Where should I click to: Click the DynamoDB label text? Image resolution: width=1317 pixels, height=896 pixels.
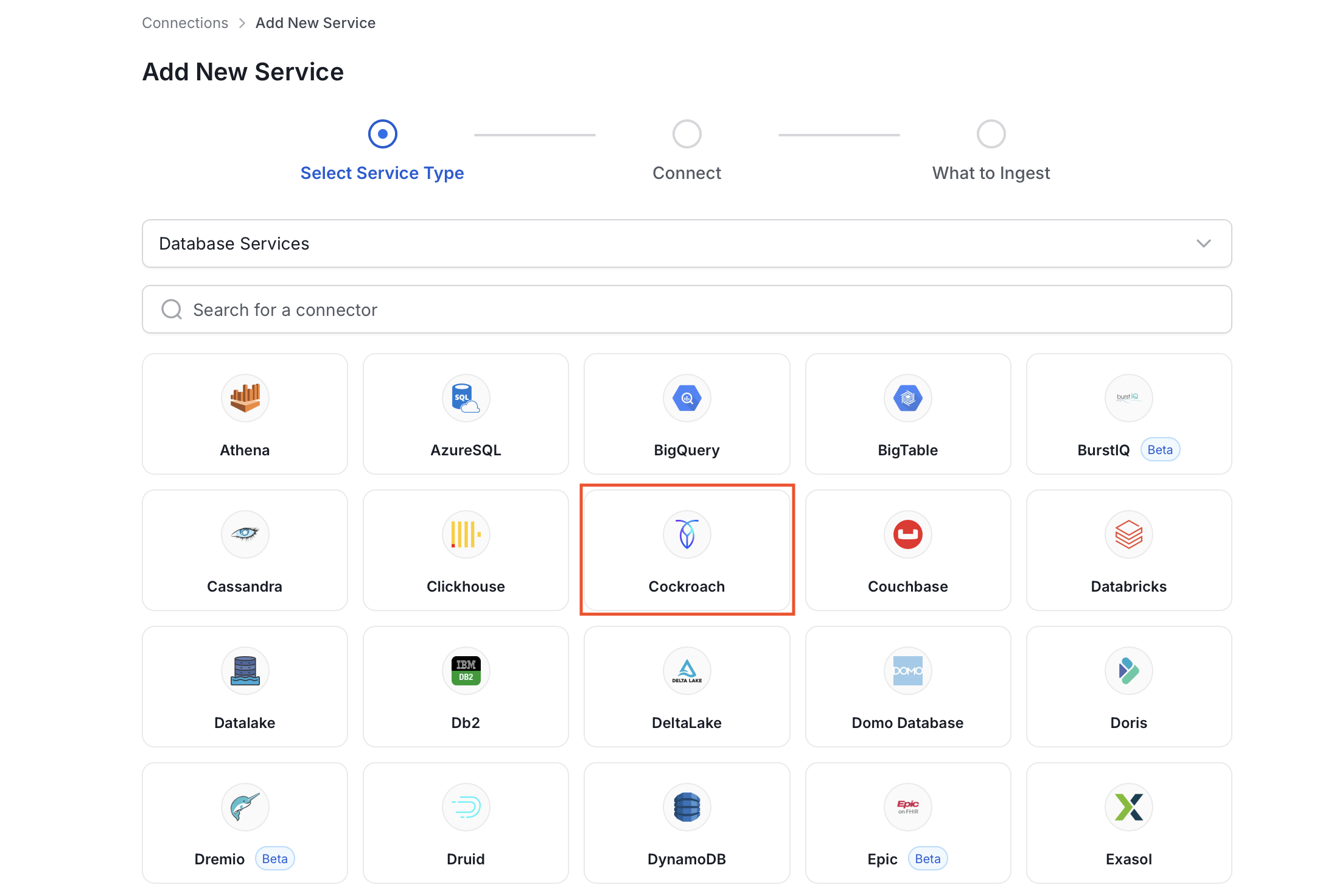click(687, 859)
